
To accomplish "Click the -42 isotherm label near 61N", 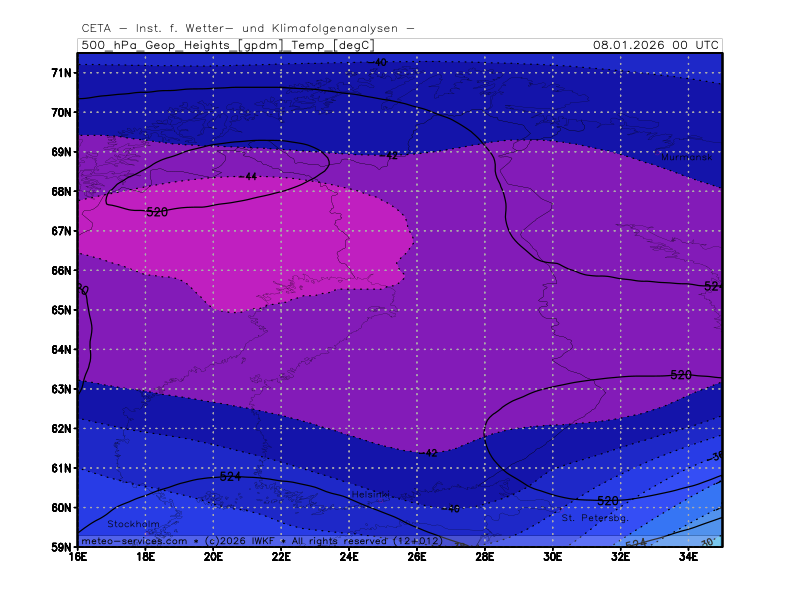I will click(430, 453).
